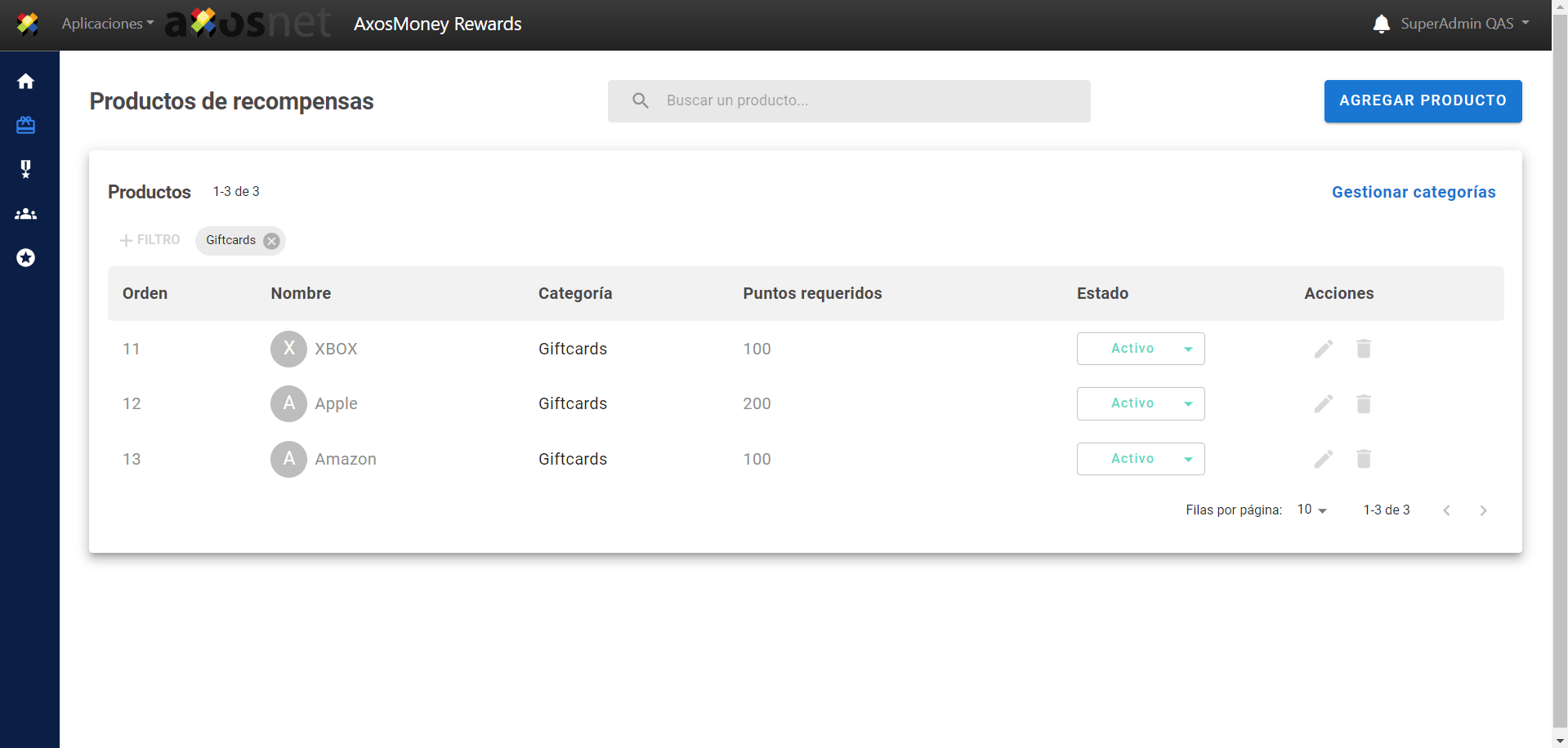Delete the XBOX product with trash icon
This screenshot has height=748, width=1568.
(x=1363, y=350)
